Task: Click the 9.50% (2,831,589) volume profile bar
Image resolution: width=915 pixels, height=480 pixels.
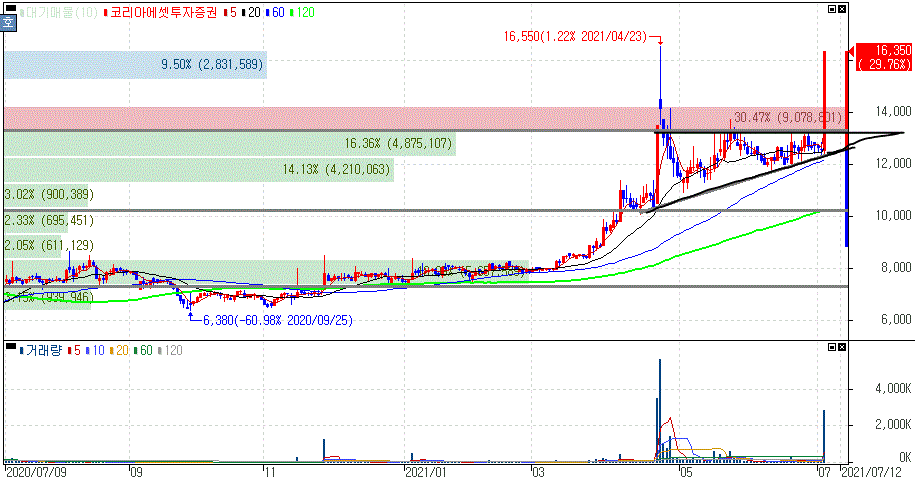Action: tap(135, 65)
